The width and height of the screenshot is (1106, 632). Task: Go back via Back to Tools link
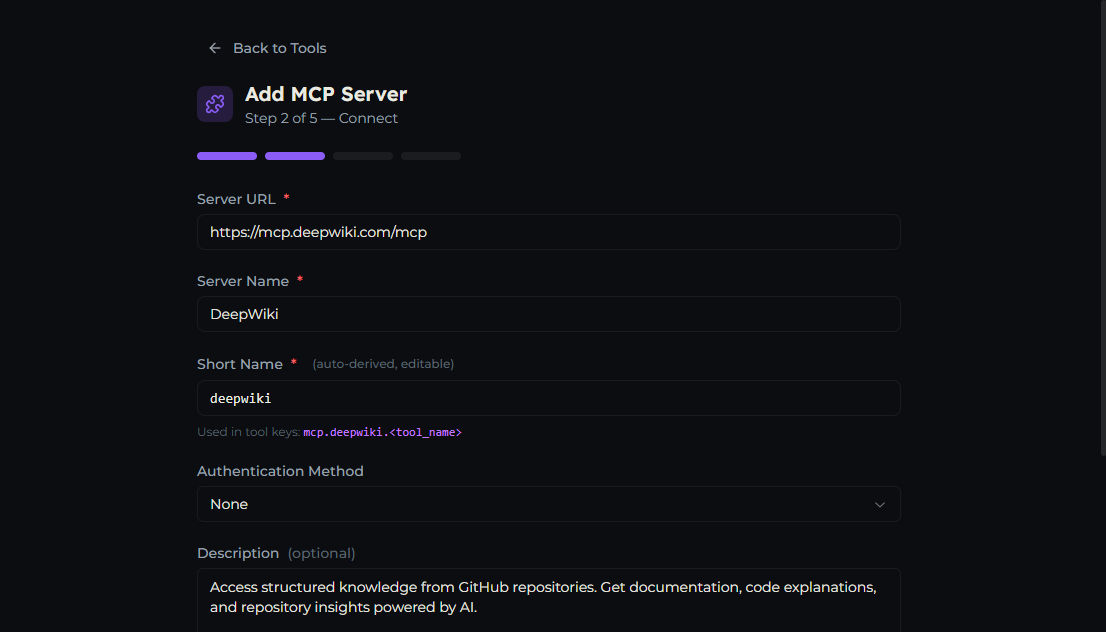point(267,48)
